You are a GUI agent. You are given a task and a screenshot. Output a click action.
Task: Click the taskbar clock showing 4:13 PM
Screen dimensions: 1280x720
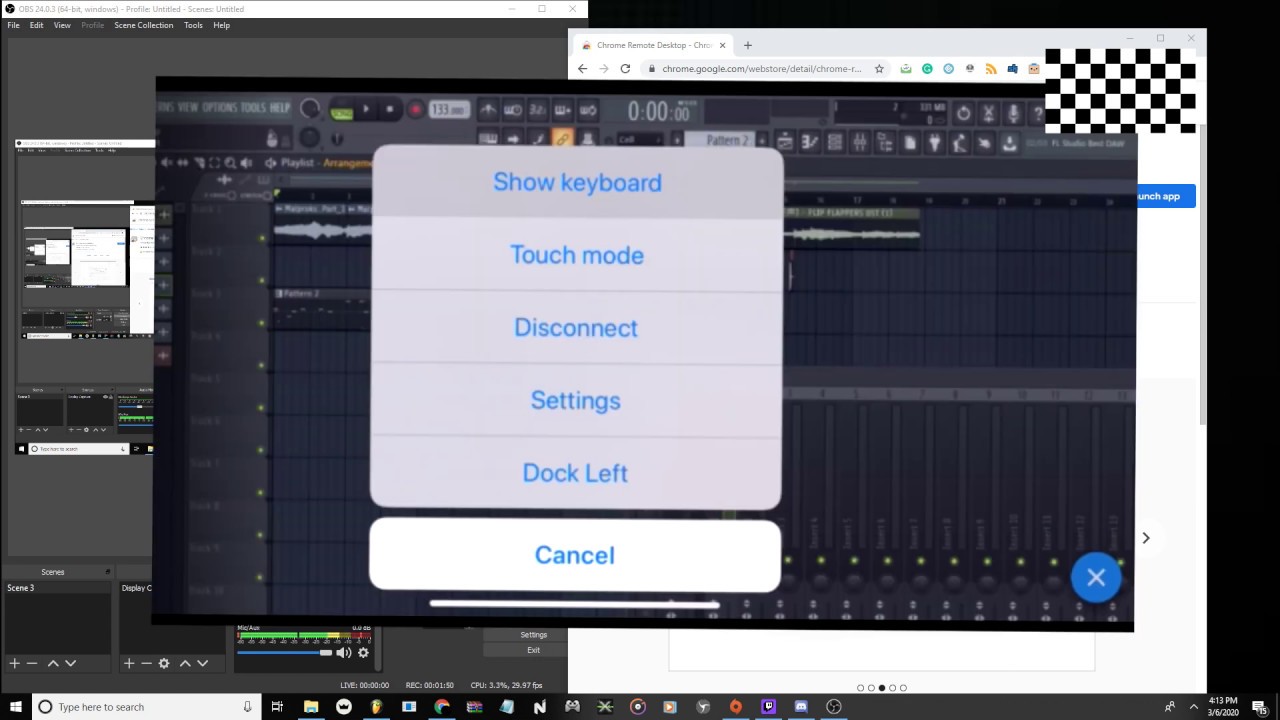1223,707
